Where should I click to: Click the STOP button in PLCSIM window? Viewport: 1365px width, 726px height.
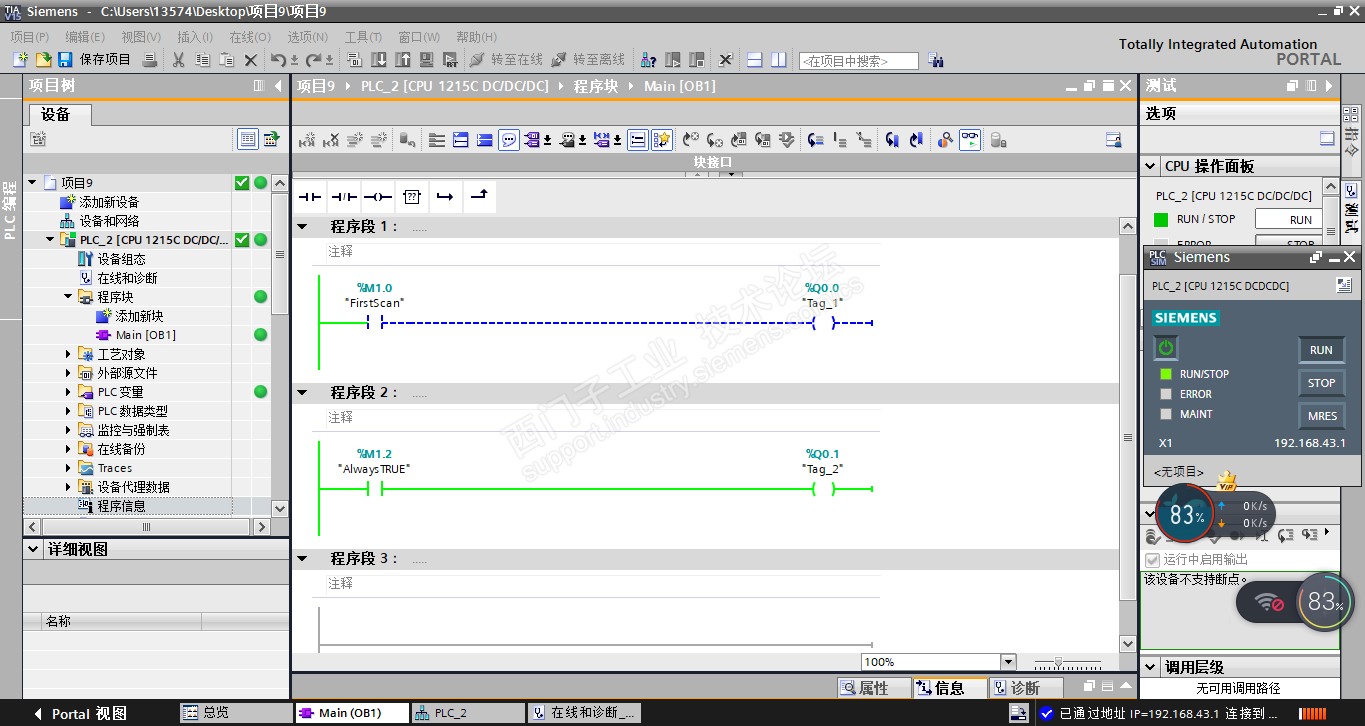pos(1321,383)
